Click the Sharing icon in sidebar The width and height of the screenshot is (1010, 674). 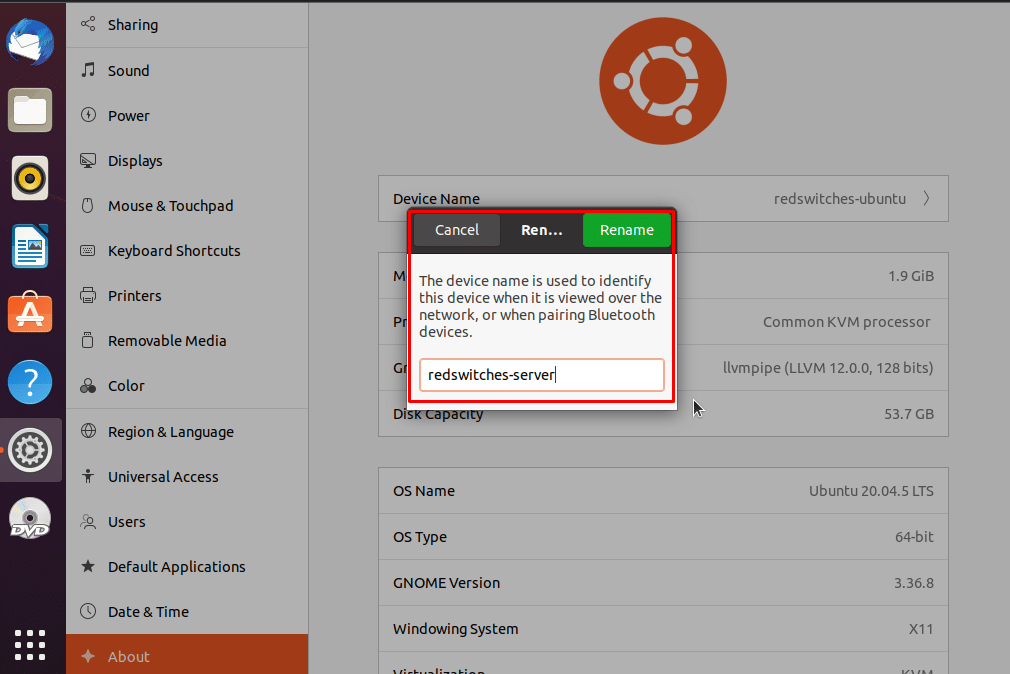88,24
